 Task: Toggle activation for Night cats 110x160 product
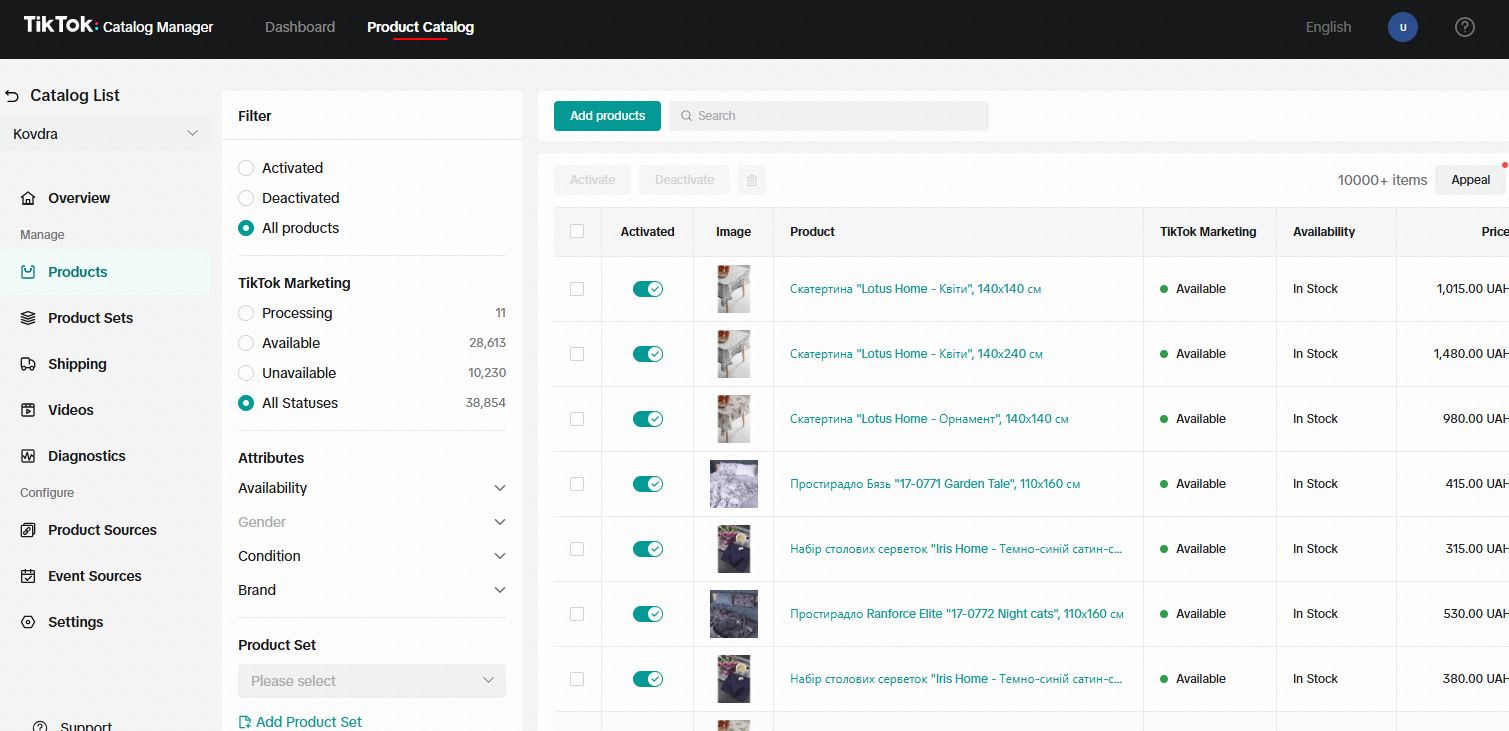[x=648, y=614]
